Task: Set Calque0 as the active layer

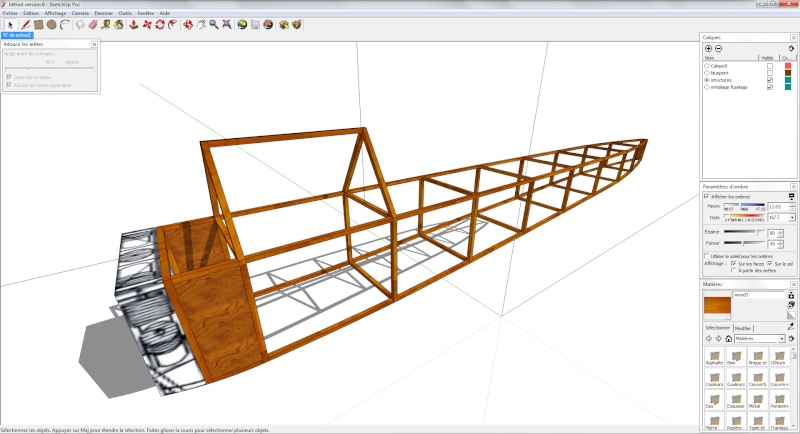Action: pos(707,66)
